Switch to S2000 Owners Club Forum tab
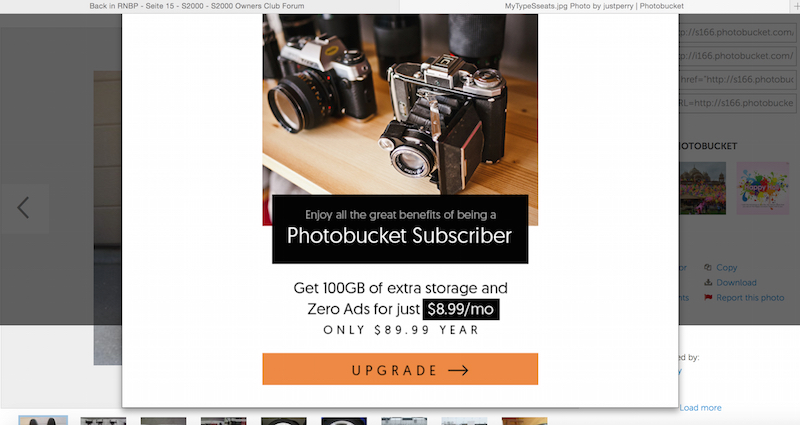800x425 pixels. (197, 6)
